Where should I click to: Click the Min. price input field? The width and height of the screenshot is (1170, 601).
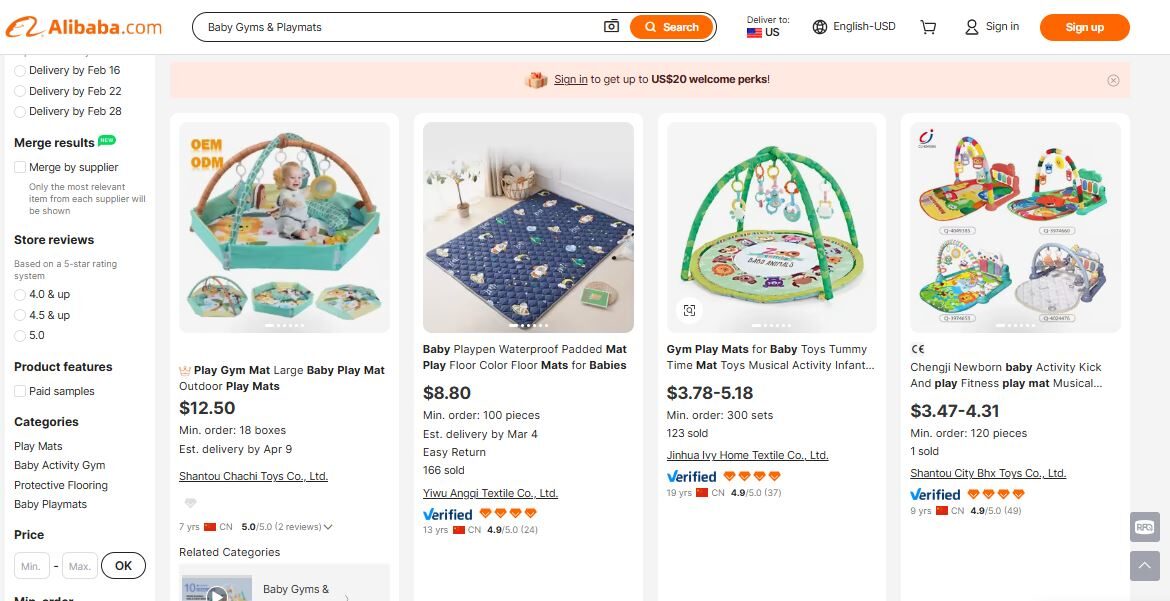tap(31, 566)
